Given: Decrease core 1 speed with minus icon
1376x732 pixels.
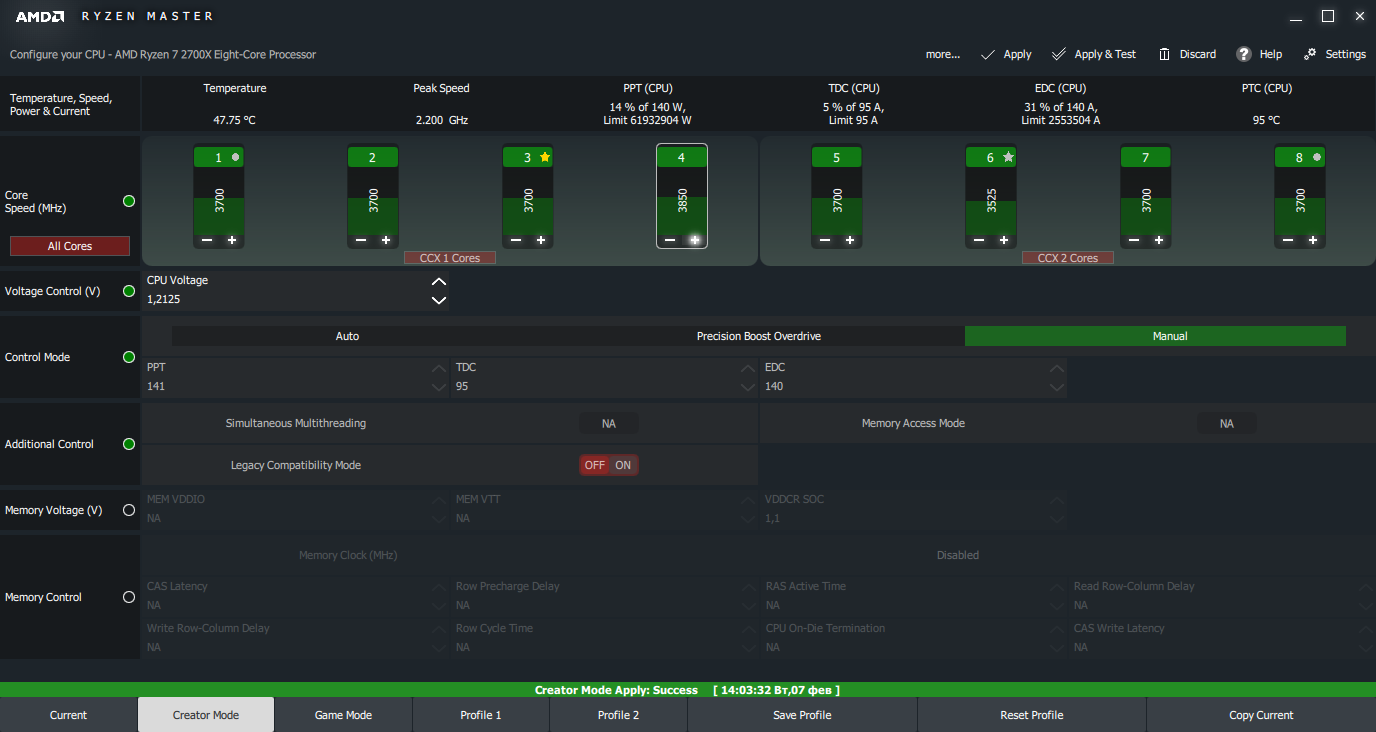Looking at the screenshot, I should pyautogui.click(x=207, y=240).
